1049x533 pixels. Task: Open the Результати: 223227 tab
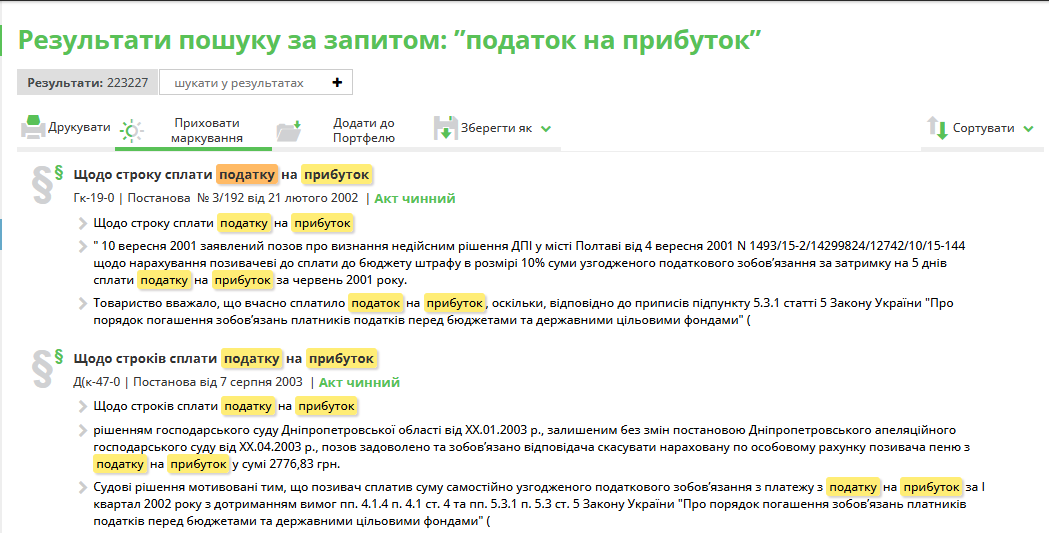point(87,83)
